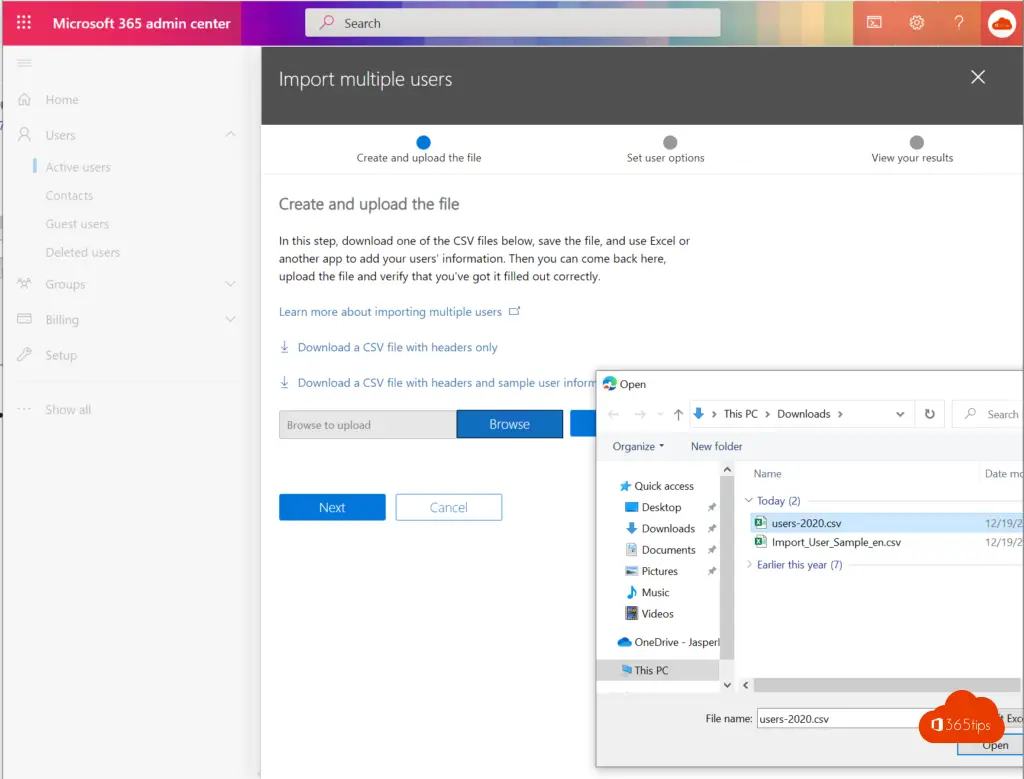Image resolution: width=1024 pixels, height=779 pixels.
Task: Click New folder in Open dialog
Action: 716,447
